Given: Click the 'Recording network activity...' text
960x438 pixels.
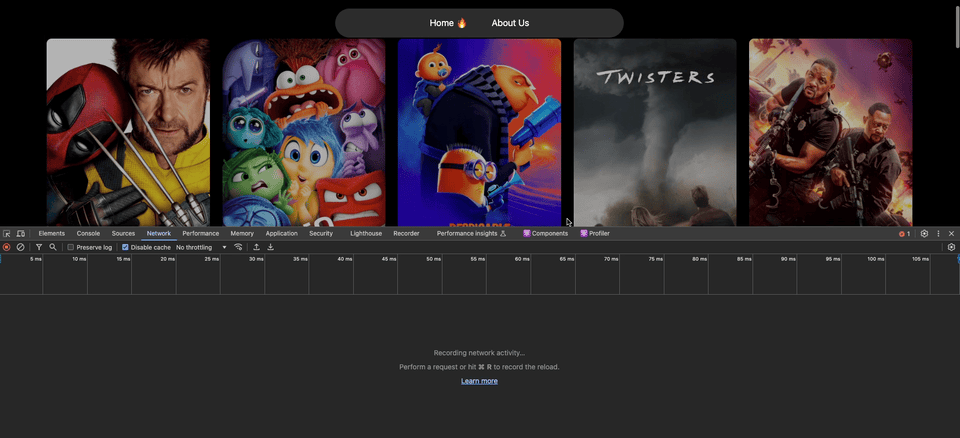Looking at the screenshot, I should point(479,353).
